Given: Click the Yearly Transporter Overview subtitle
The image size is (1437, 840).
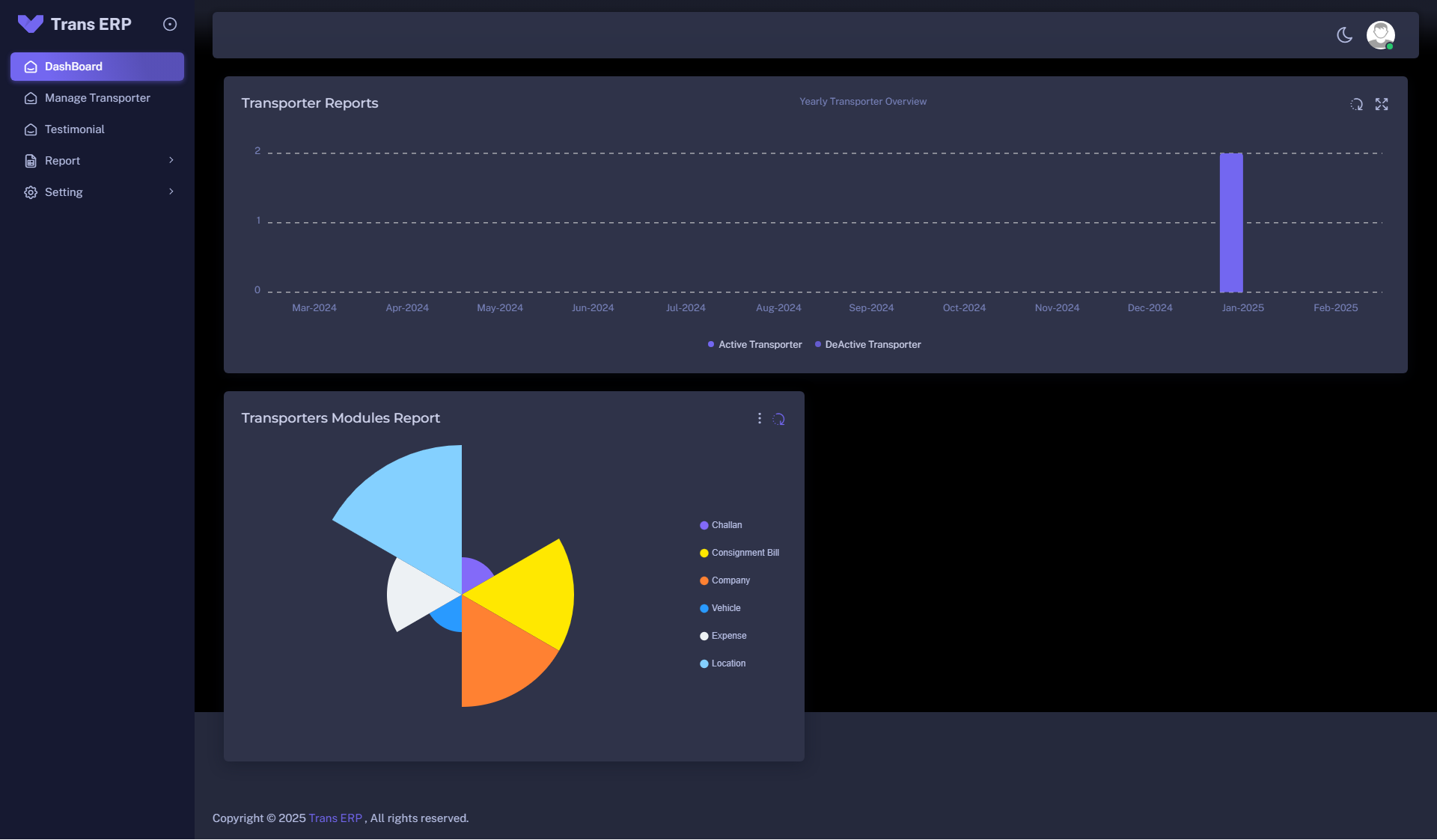Looking at the screenshot, I should point(863,102).
